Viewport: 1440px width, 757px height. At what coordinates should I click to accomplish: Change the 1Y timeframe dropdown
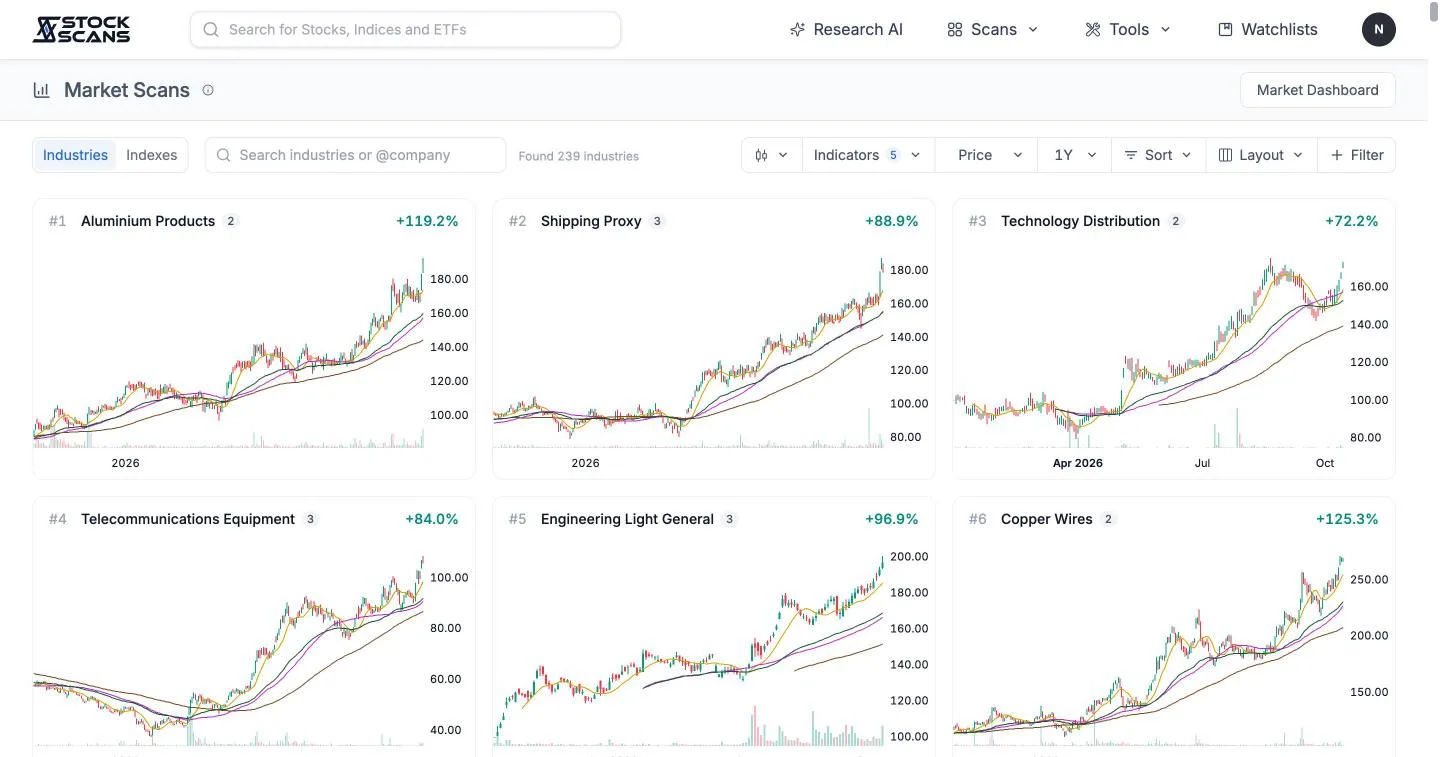pos(1074,155)
